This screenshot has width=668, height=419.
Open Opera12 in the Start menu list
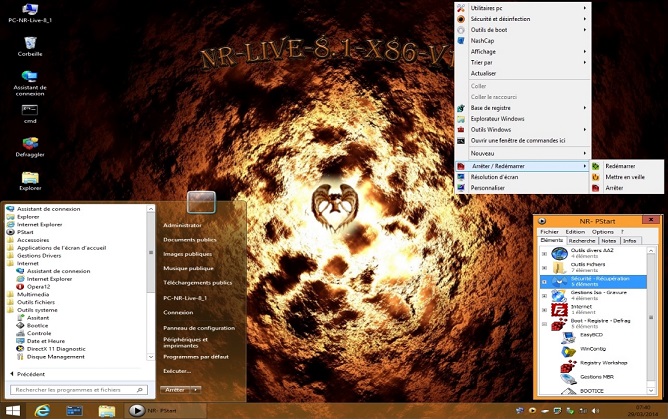click(x=38, y=287)
